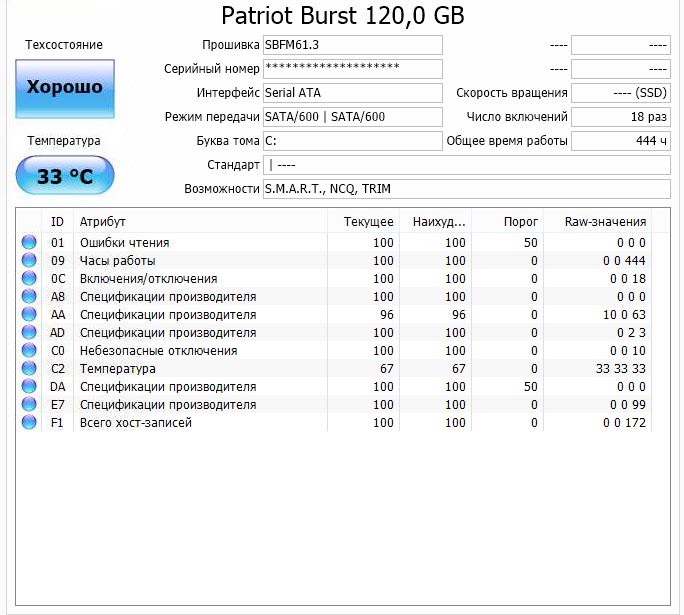Click current value 96 in row AA
Image resolution: width=684 pixels, height=615 pixels.
[386, 314]
